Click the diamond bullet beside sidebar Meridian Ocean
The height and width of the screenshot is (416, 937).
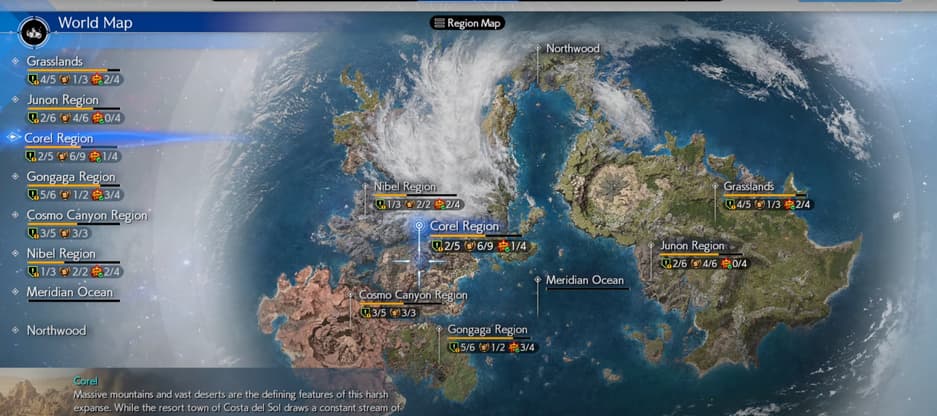15,292
